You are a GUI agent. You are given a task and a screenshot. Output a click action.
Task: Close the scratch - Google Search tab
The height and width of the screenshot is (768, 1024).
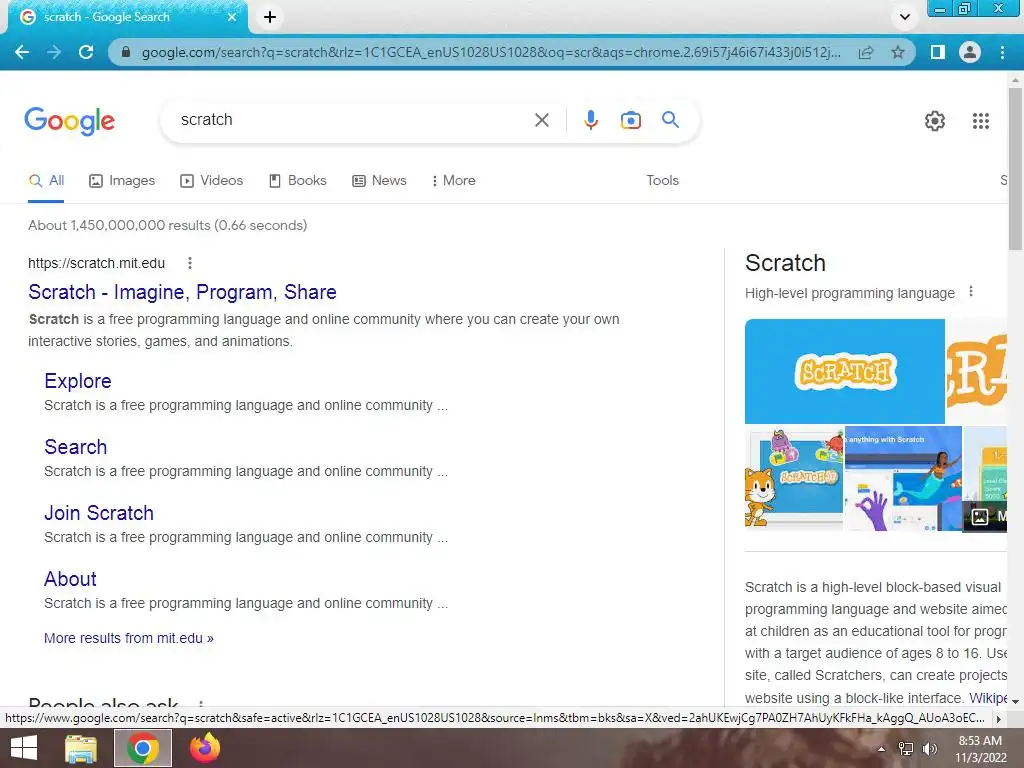point(232,17)
